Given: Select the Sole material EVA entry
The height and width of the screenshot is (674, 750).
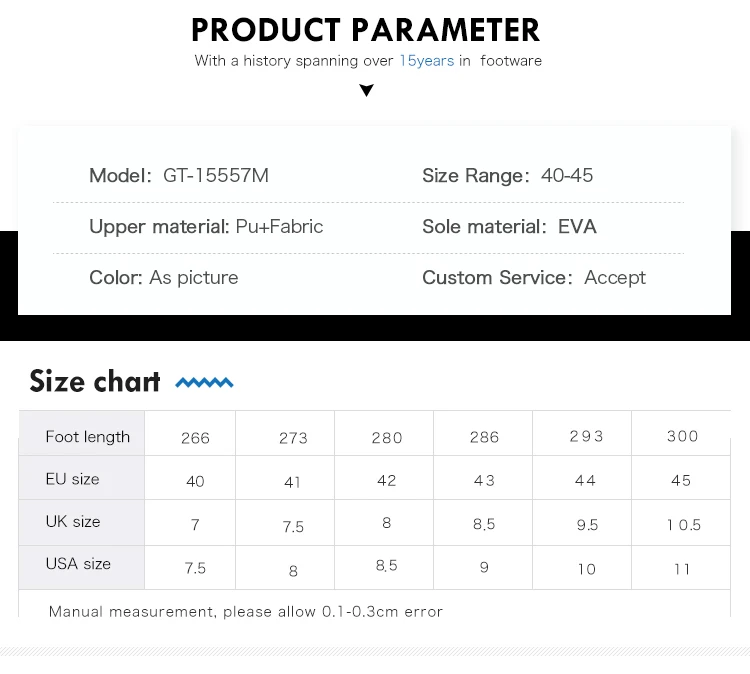Looking at the screenshot, I should click(x=509, y=227).
